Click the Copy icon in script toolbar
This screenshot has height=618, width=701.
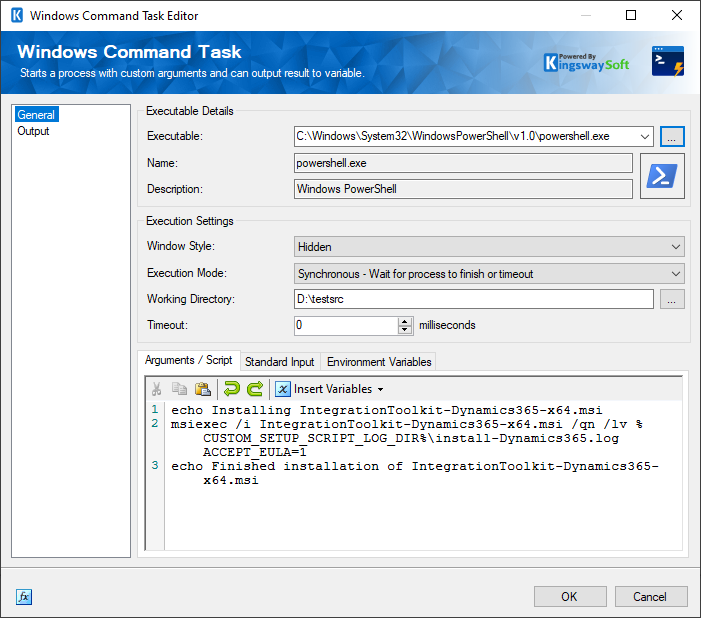click(180, 389)
